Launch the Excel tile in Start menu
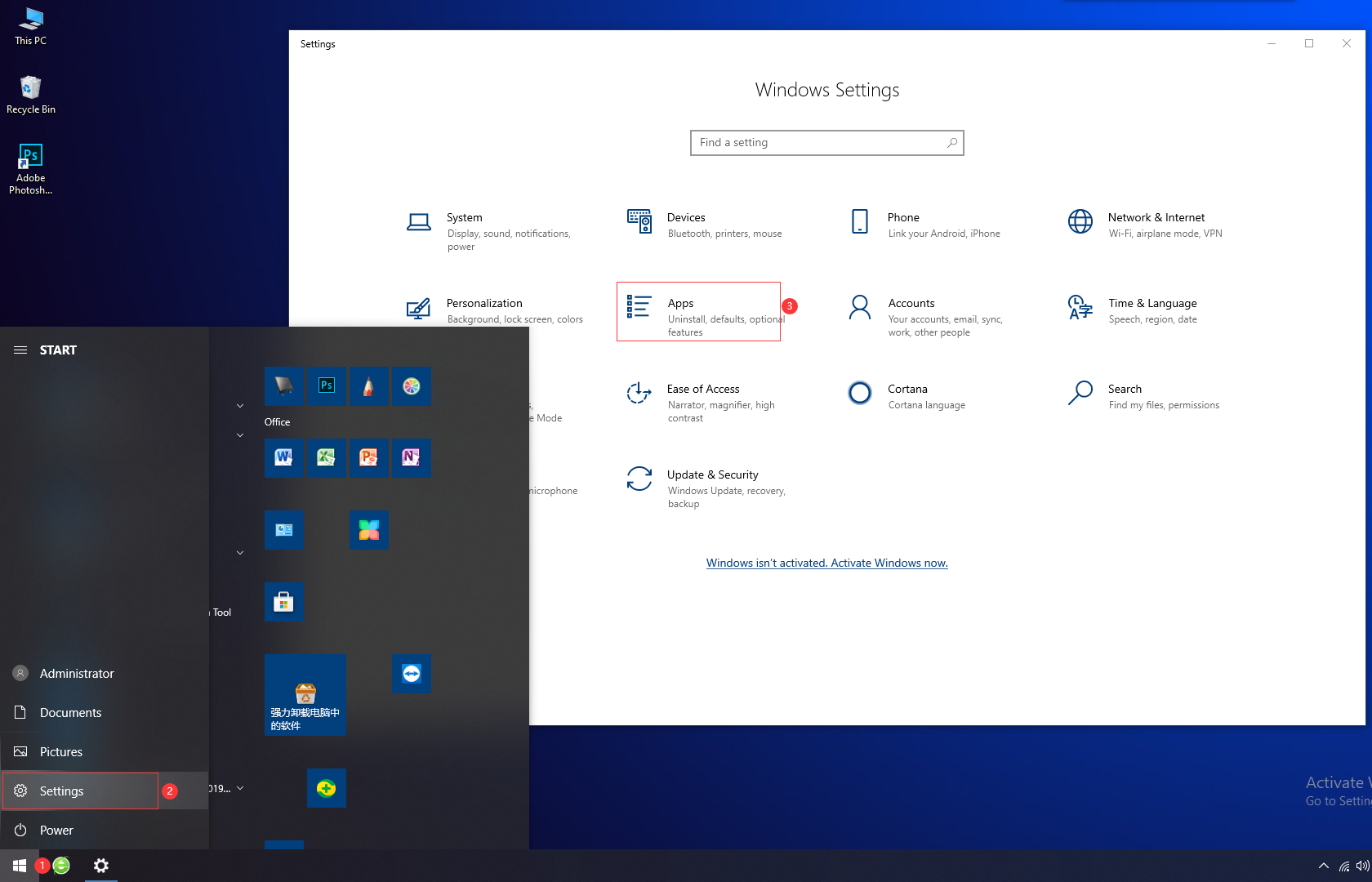Viewport: 1372px width, 882px height. [x=326, y=457]
